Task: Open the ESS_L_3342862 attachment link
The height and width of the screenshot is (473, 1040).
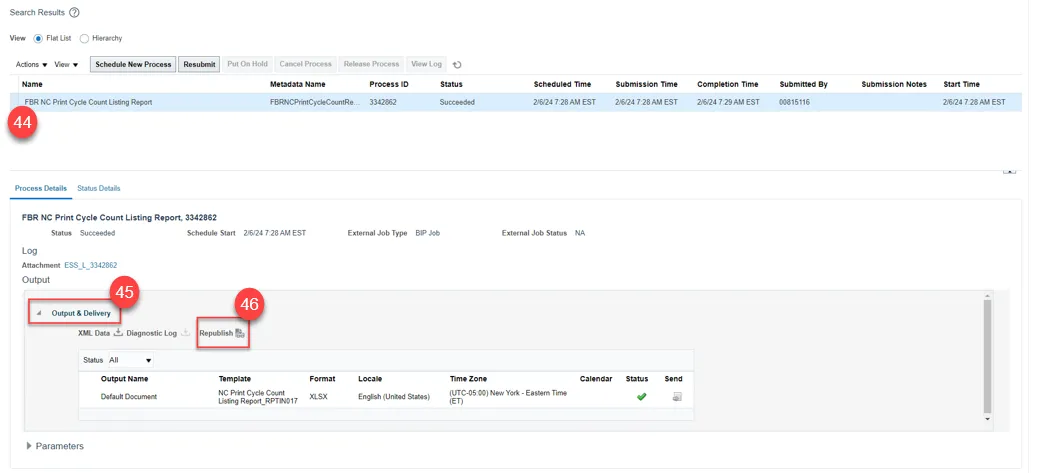Action: point(83,265)
